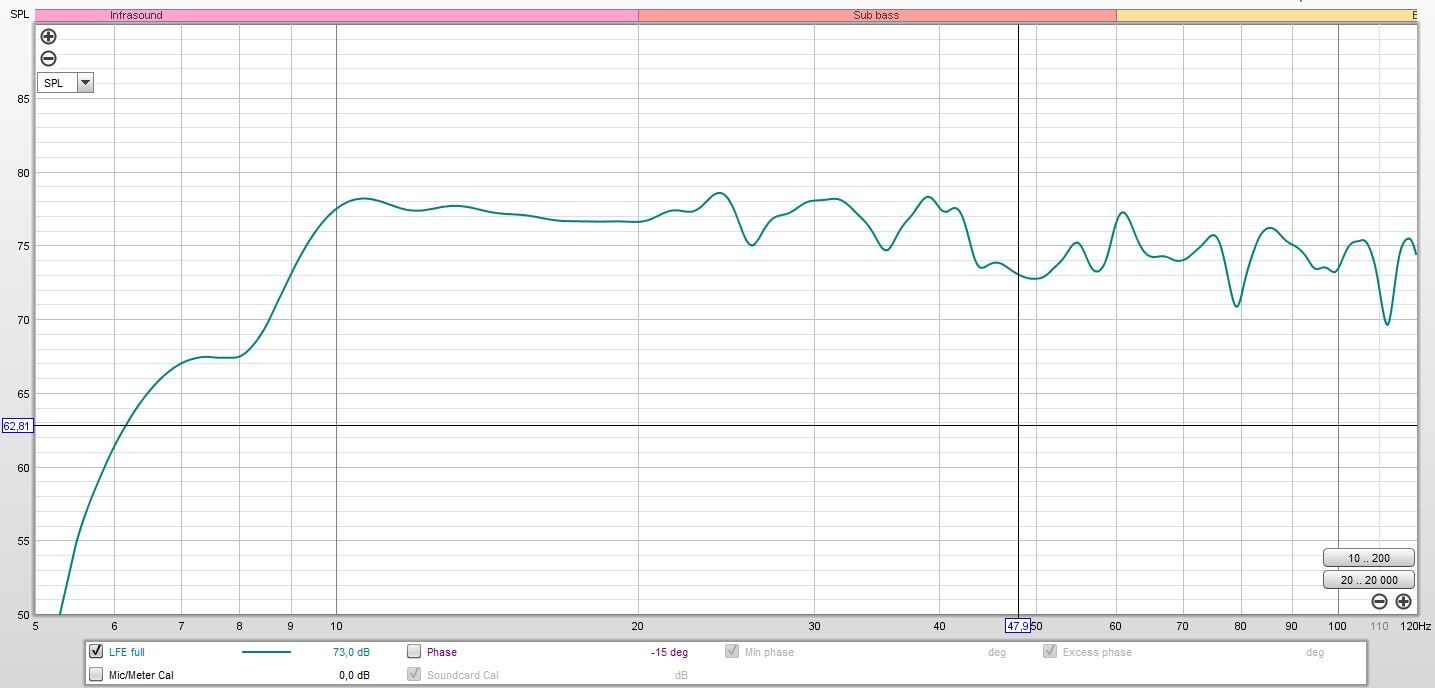Click the 0,0 dB Mic/Meter Cal readout
This screenshot has height=688, width=1435.
tap(354, 675)
